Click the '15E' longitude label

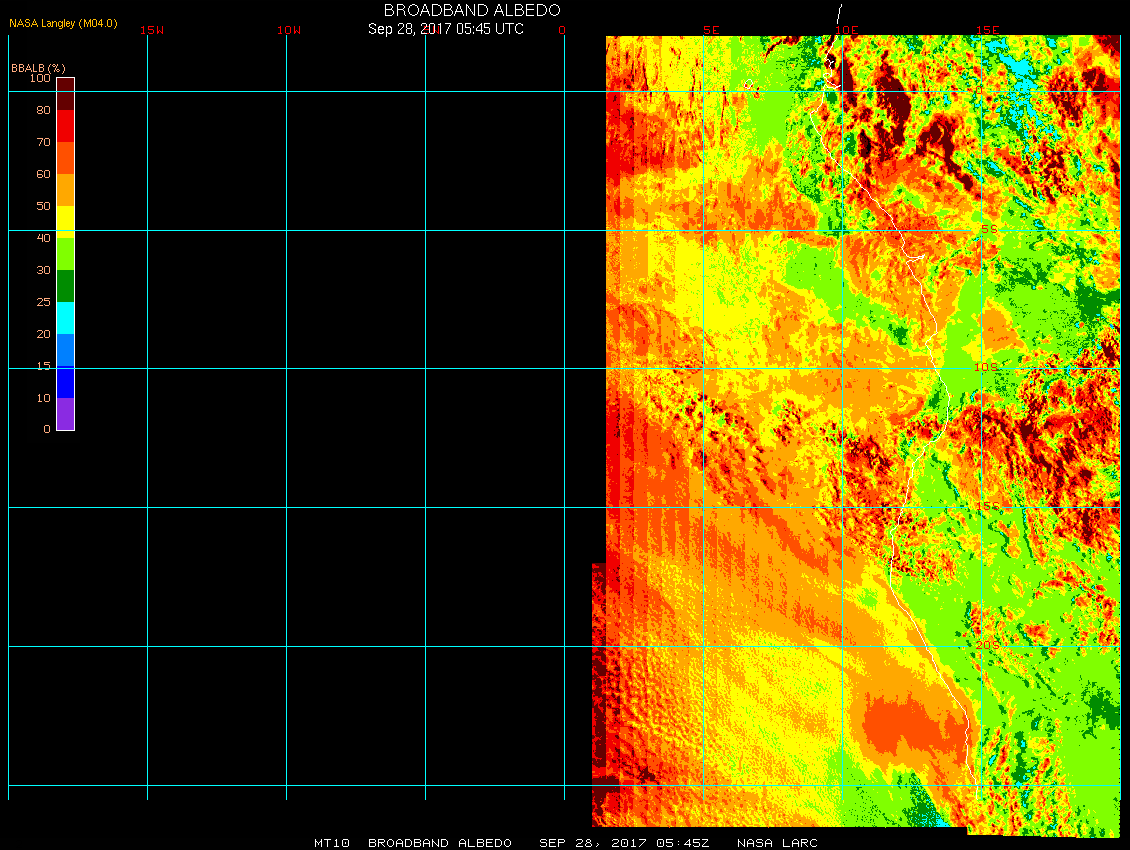(x=987, y=30)
